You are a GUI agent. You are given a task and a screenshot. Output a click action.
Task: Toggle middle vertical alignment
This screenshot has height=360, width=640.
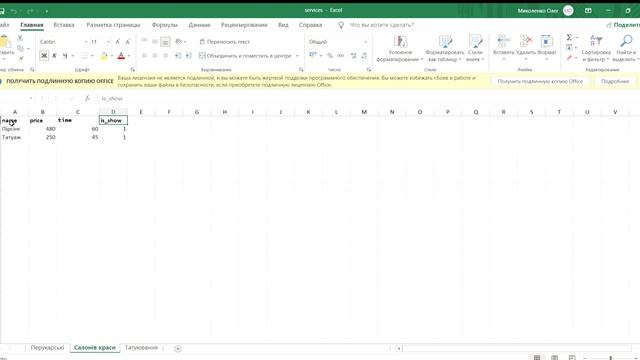(x=155, y=42)
